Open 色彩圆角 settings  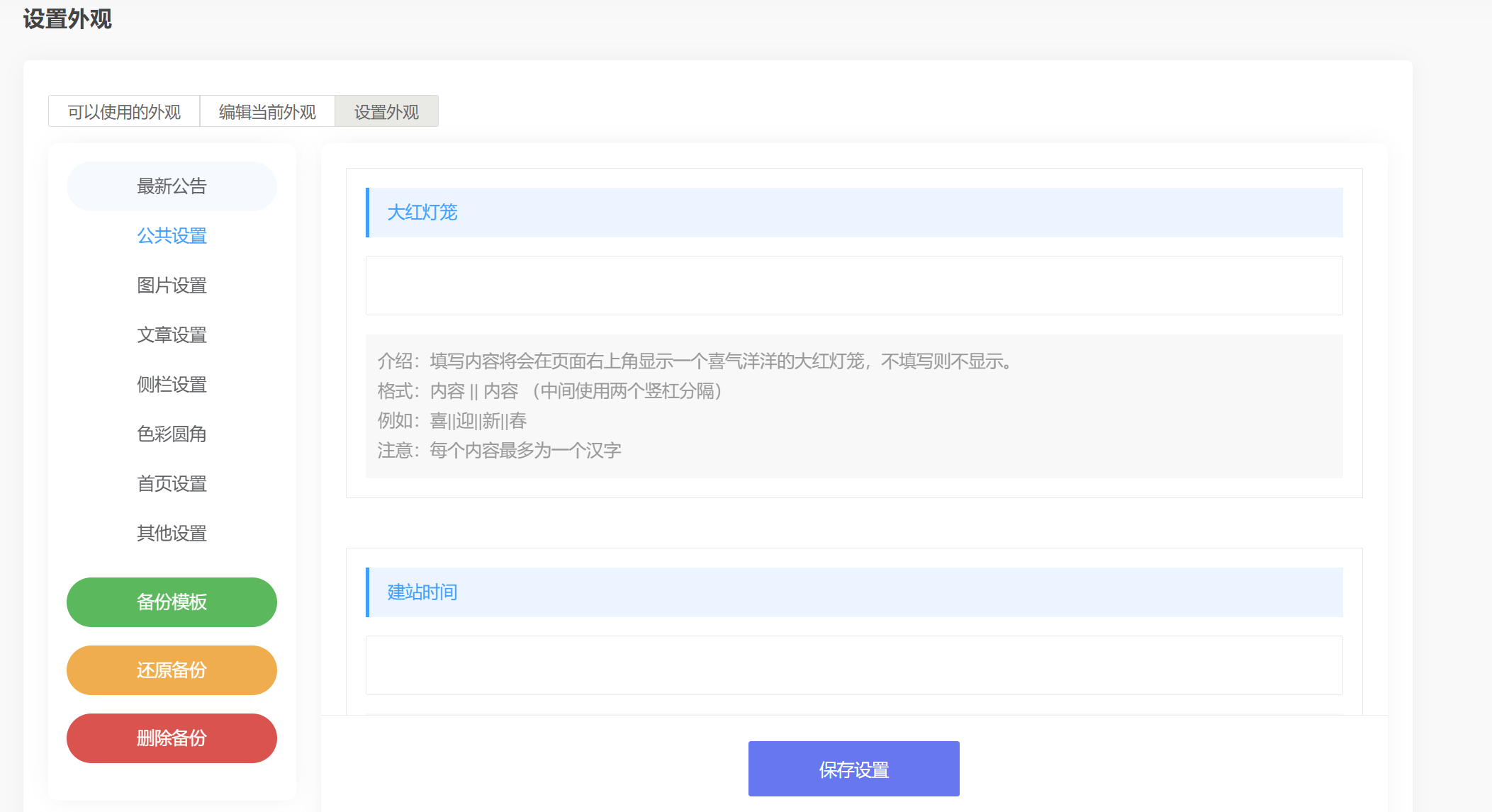pyautogui.click(x=172, y=434)
